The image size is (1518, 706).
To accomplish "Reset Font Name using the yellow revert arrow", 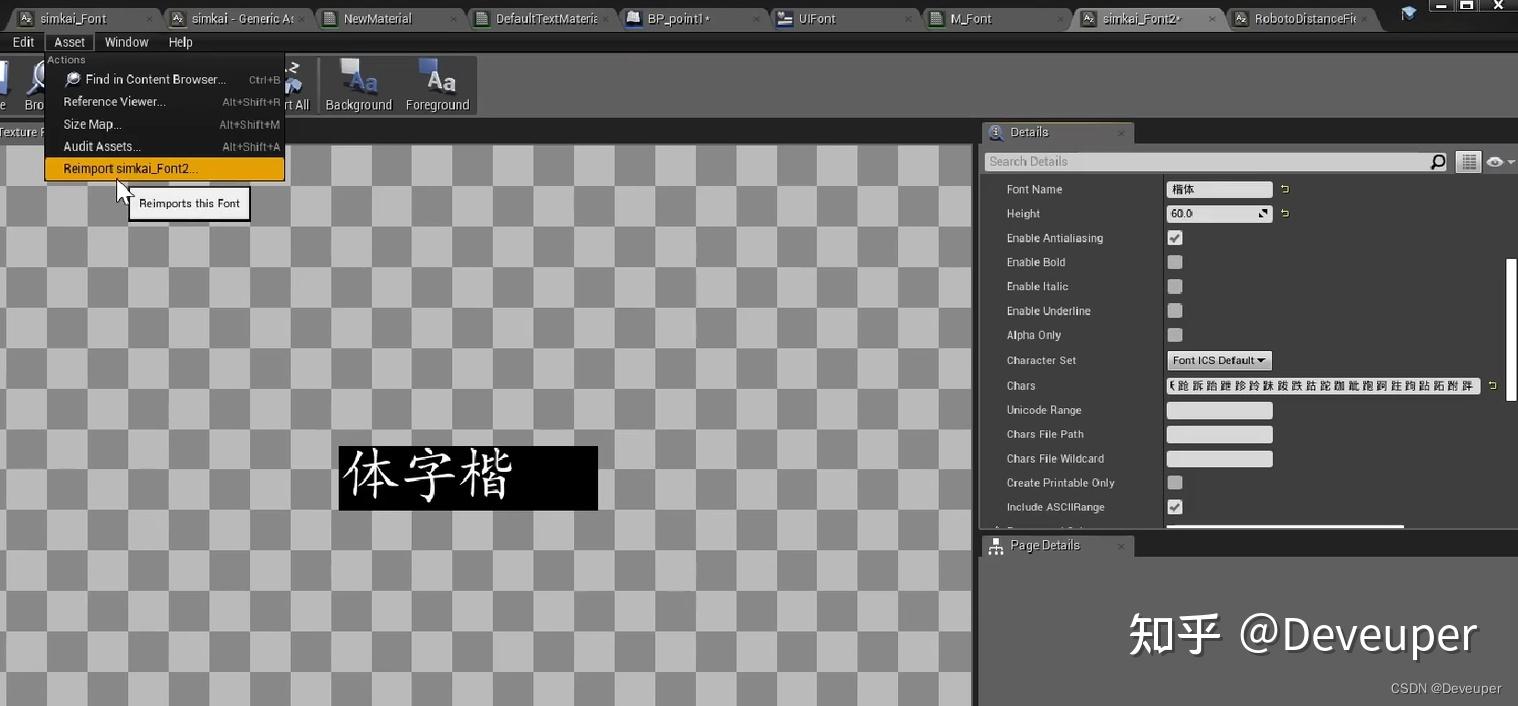I will click(1284, 189).
